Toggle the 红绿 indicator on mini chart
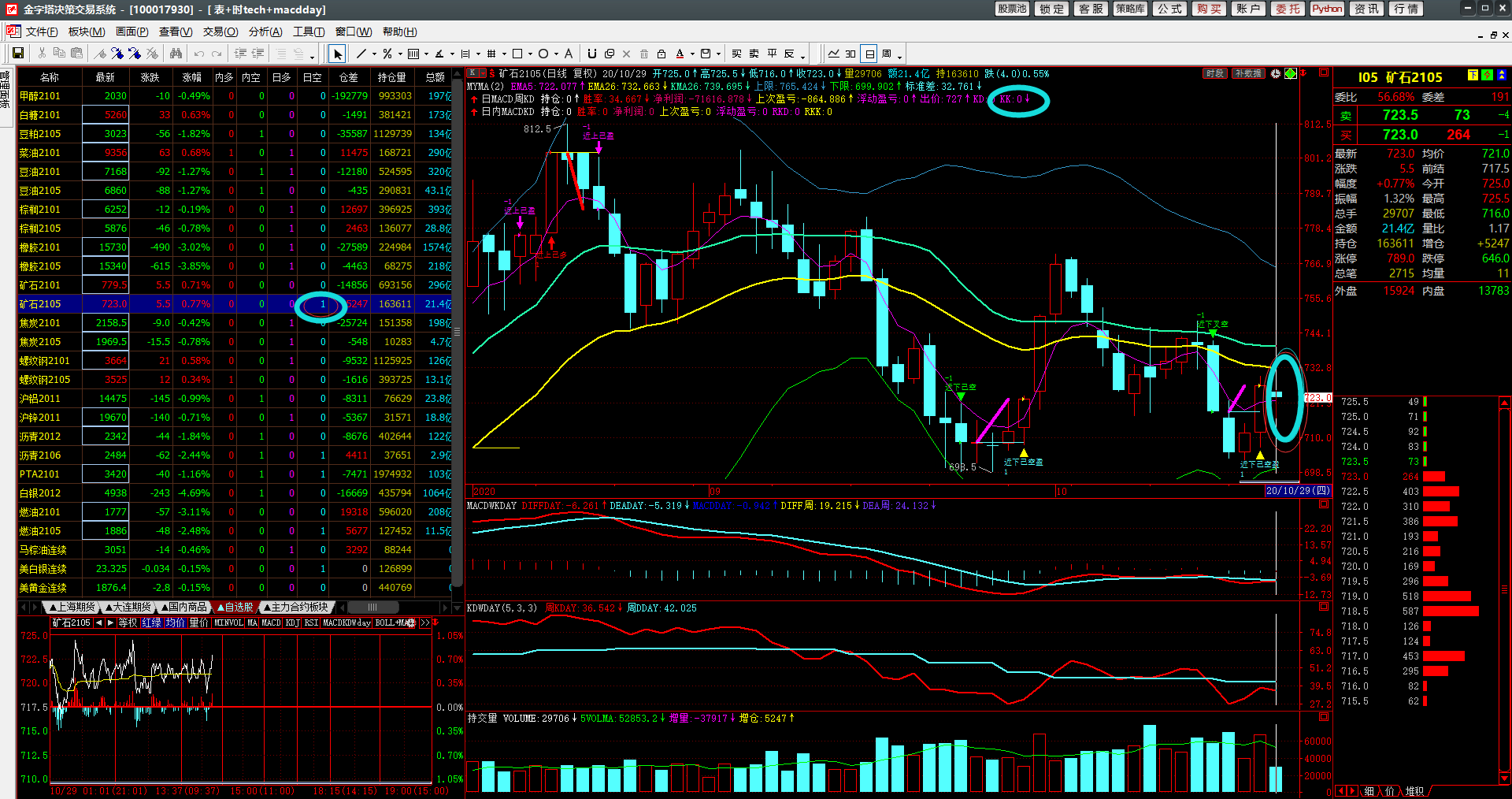The image size is (1512, 799). (151, 622)
